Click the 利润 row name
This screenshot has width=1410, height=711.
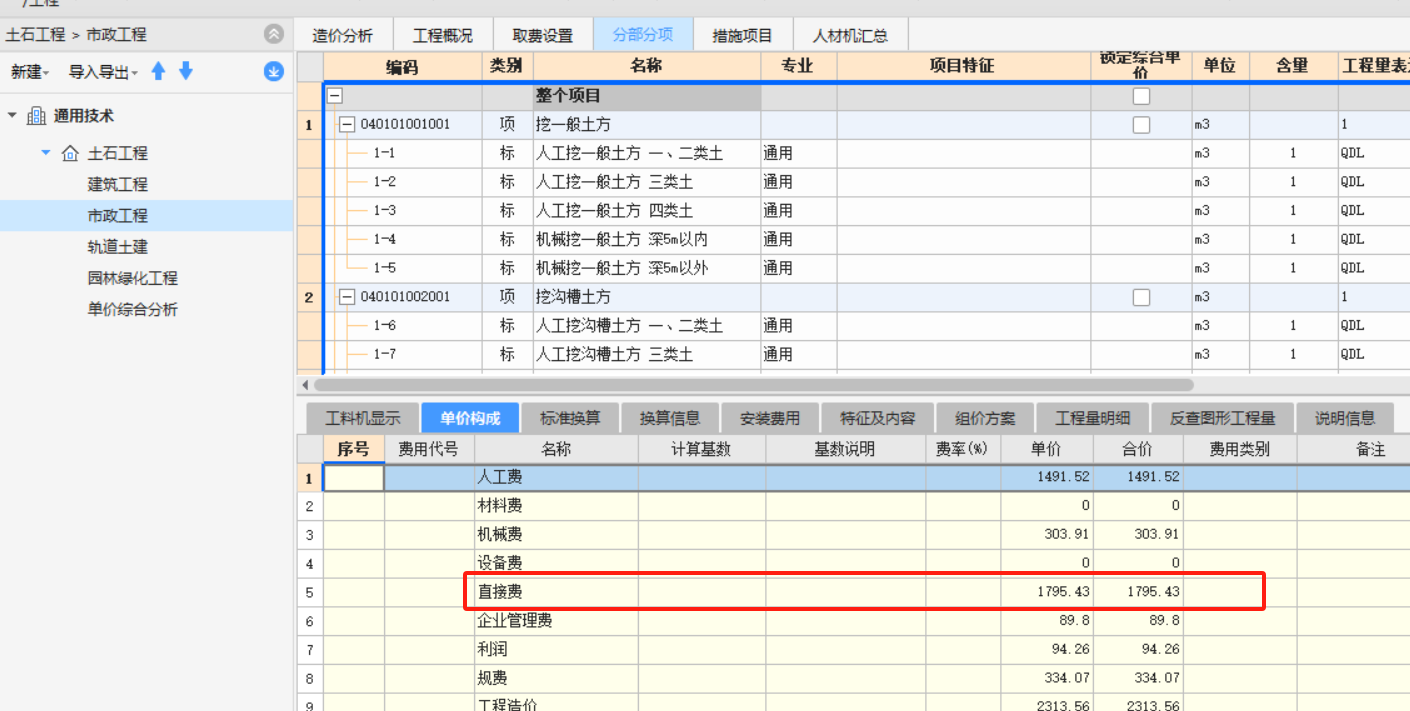492,649
